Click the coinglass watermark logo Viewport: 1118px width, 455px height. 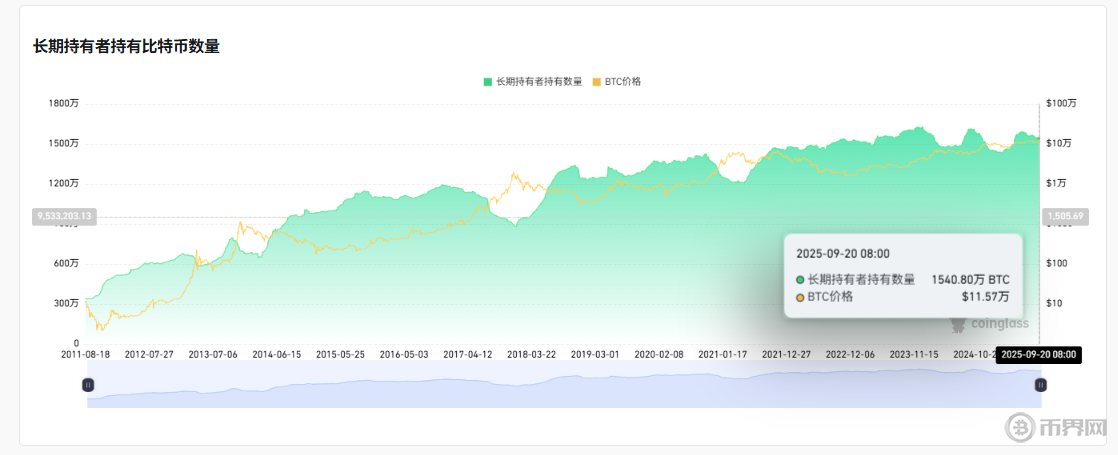click(x=986, y=324)
